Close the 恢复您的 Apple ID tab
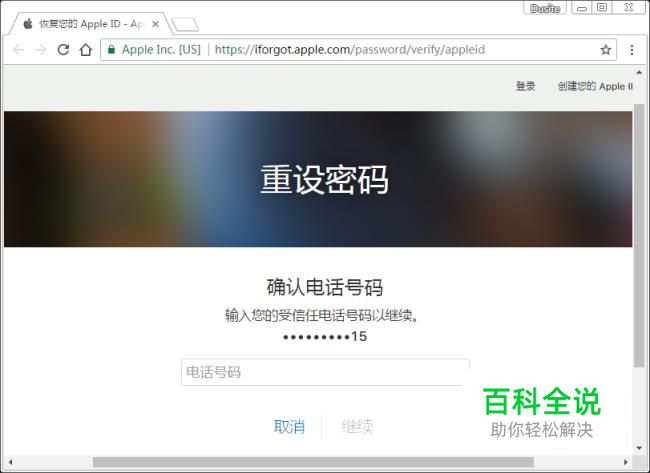650x473 pixels. click(x=155, y=24)
